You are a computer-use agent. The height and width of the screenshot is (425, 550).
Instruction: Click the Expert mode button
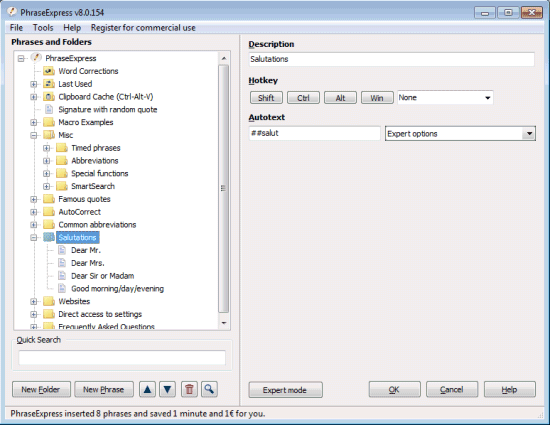click(286, 390)
